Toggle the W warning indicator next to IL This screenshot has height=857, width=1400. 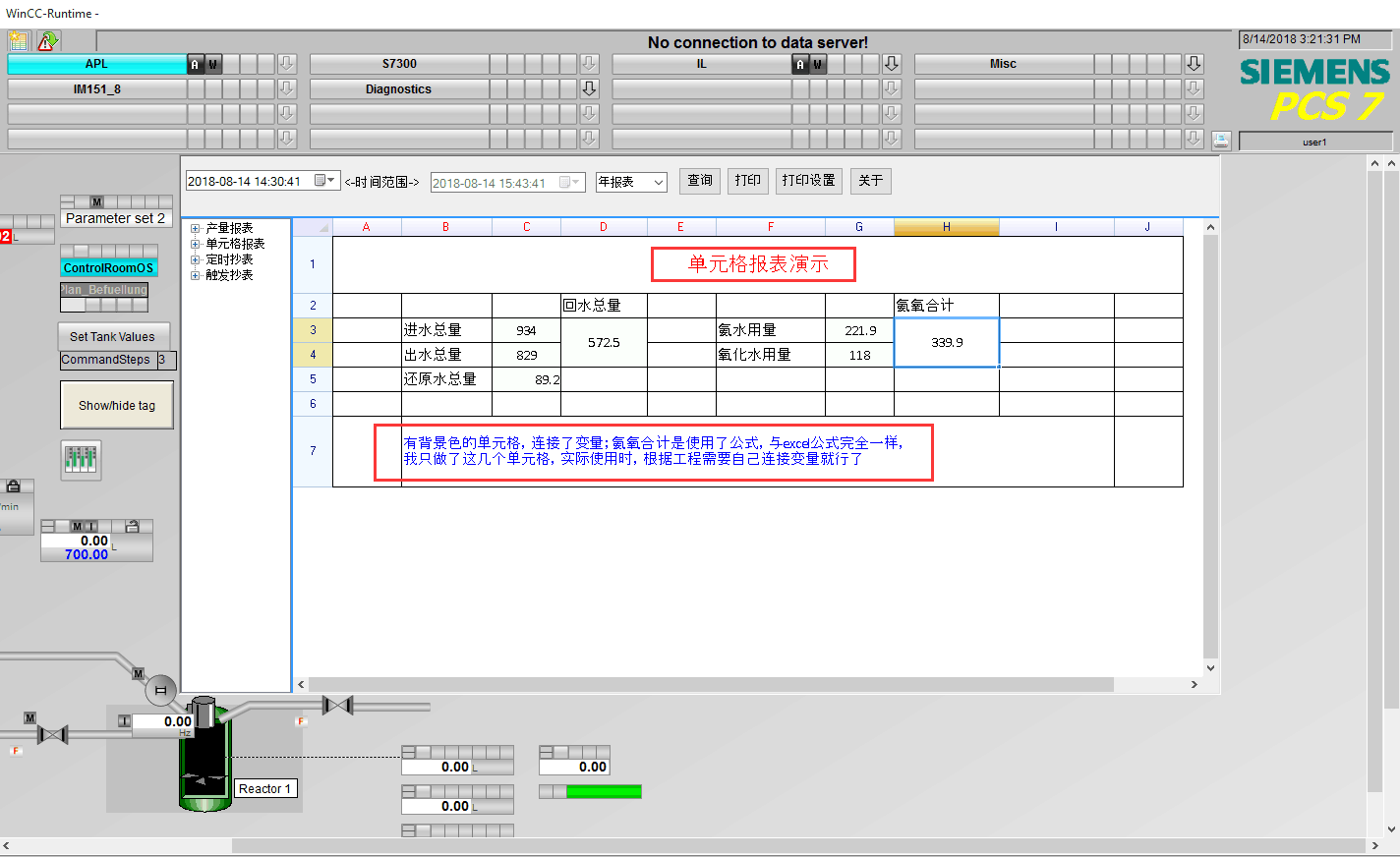818,64
